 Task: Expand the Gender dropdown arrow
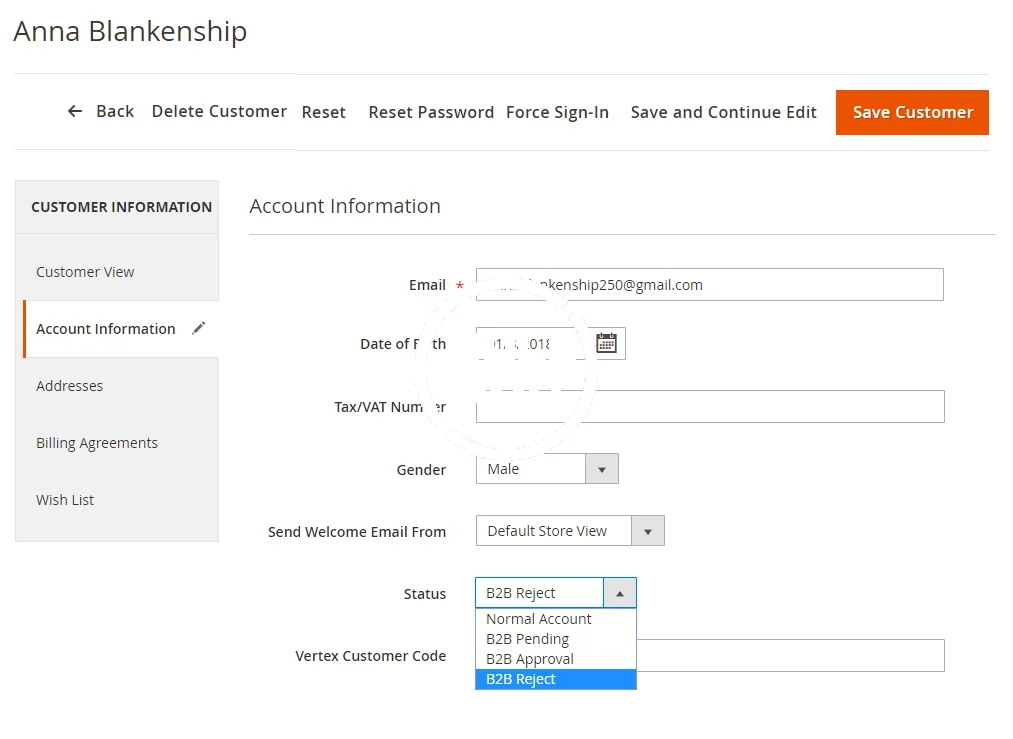click(601, 469)
